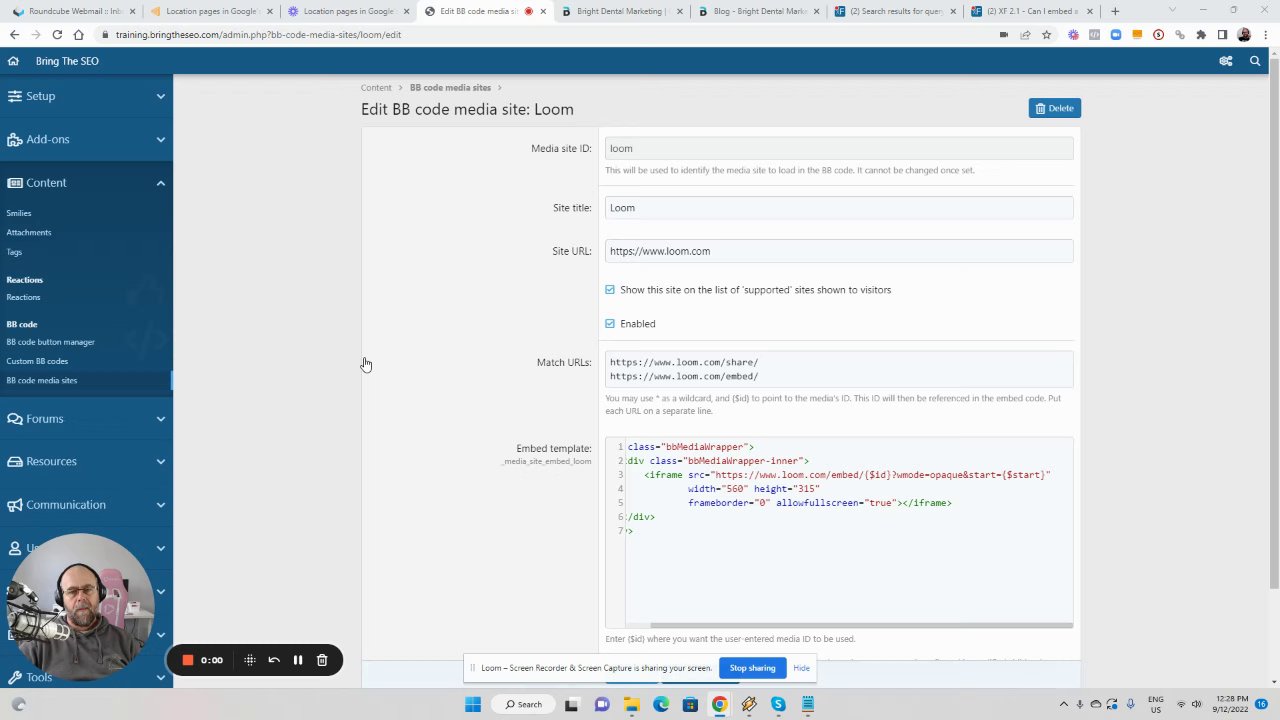The image size is (1280, 720).
Task: Open Skype from the taskbar
Action: click(778, 704)
